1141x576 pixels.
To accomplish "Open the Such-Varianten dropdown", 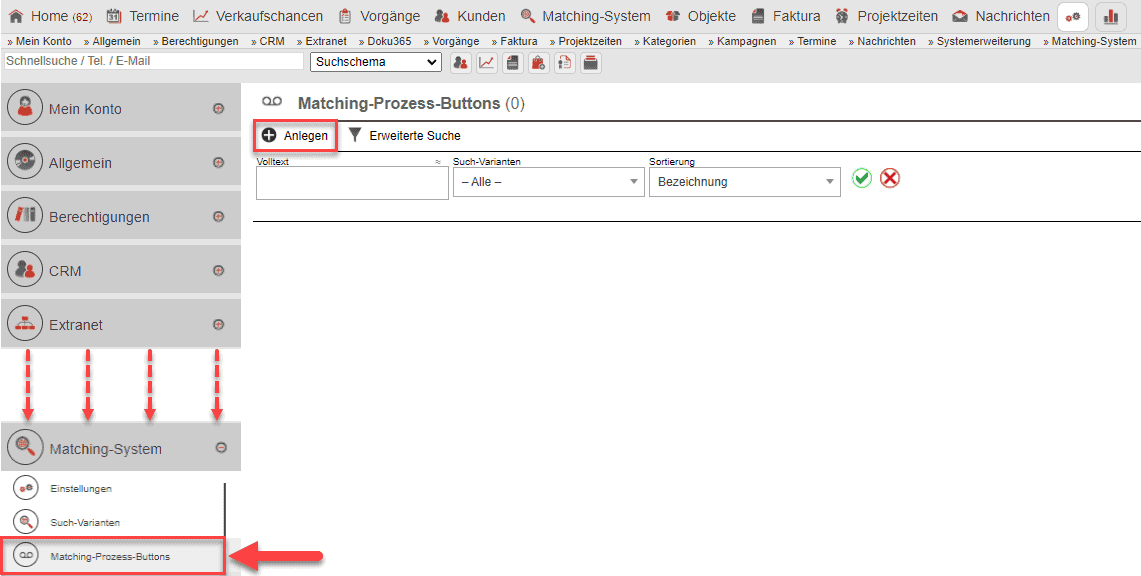I will coord(548,182).
